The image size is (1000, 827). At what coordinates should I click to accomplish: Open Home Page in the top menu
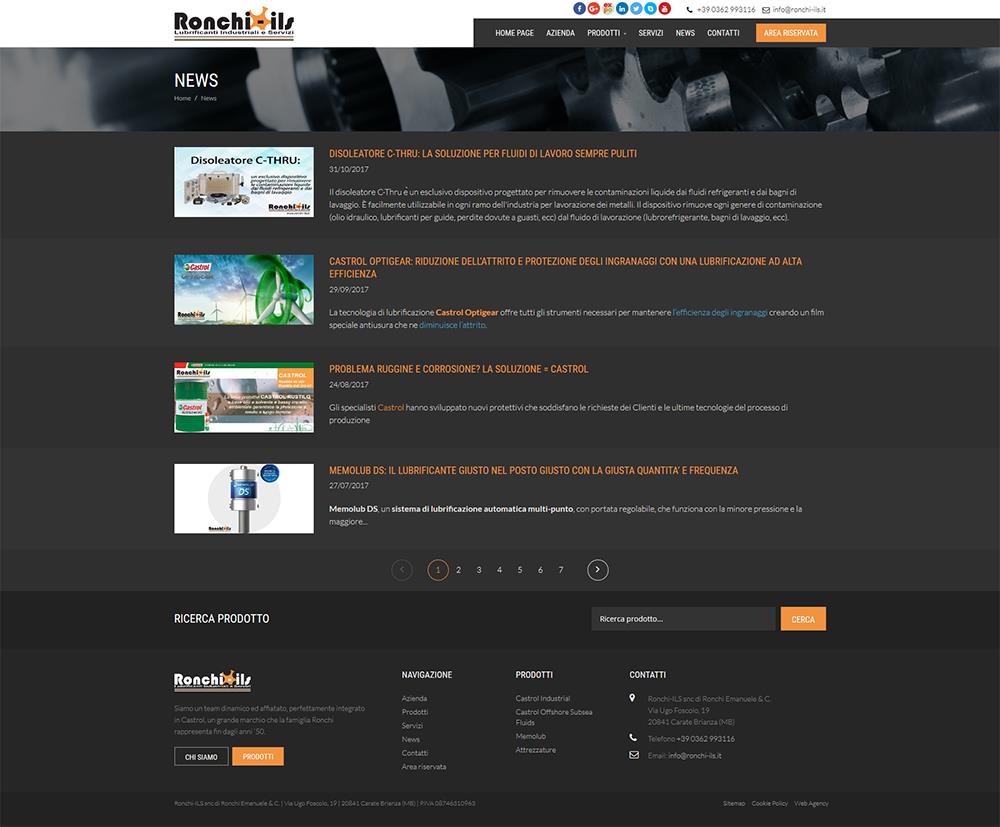pos(515,33)
